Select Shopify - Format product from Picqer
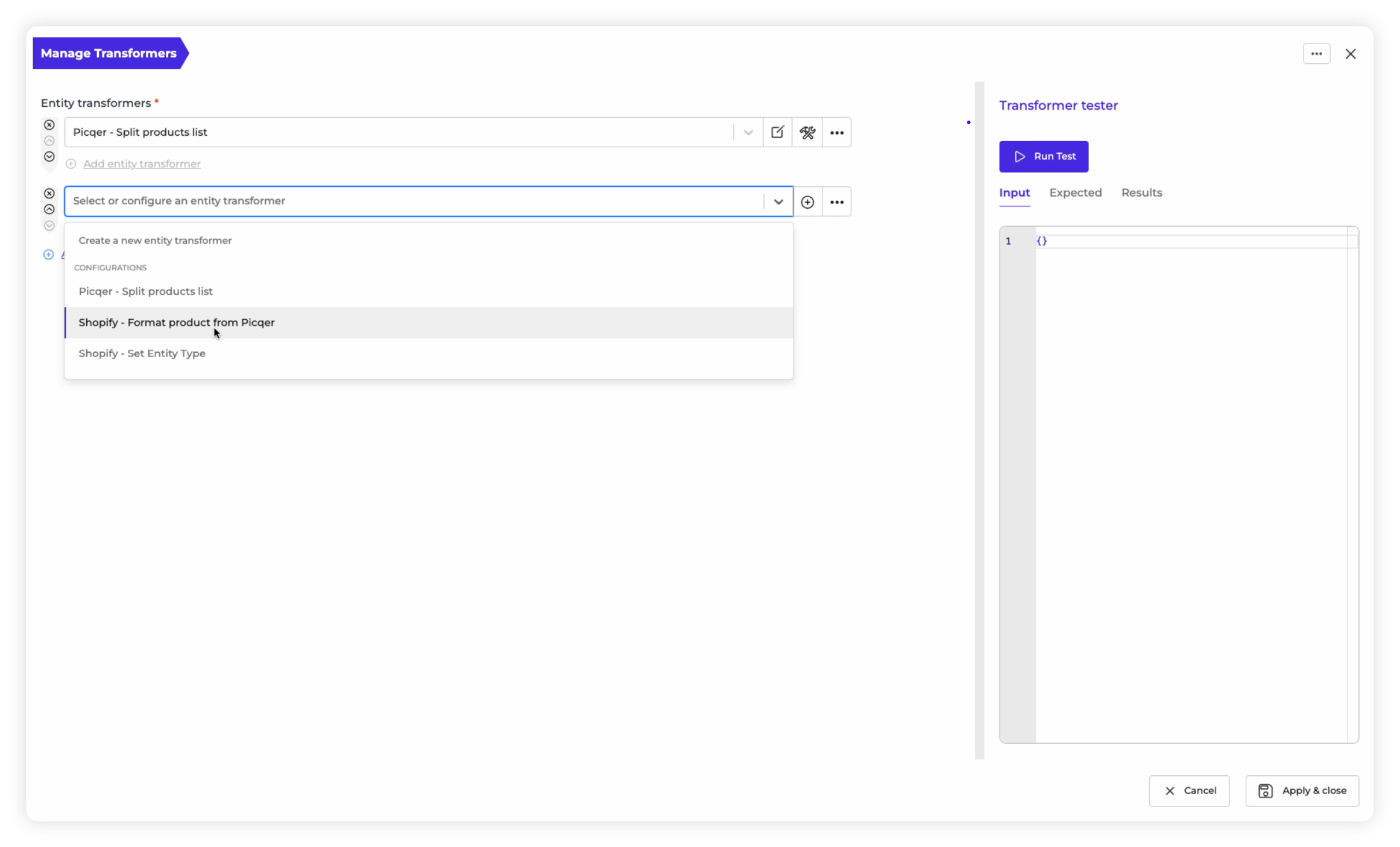Viewport: 1400px width, 847px height. [429, 322]
